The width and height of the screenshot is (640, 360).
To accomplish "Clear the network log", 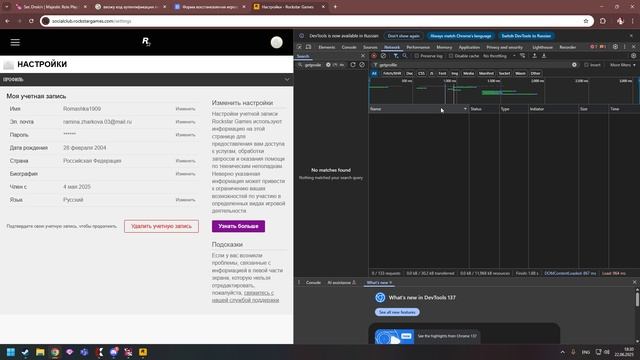I will [383, 56].
